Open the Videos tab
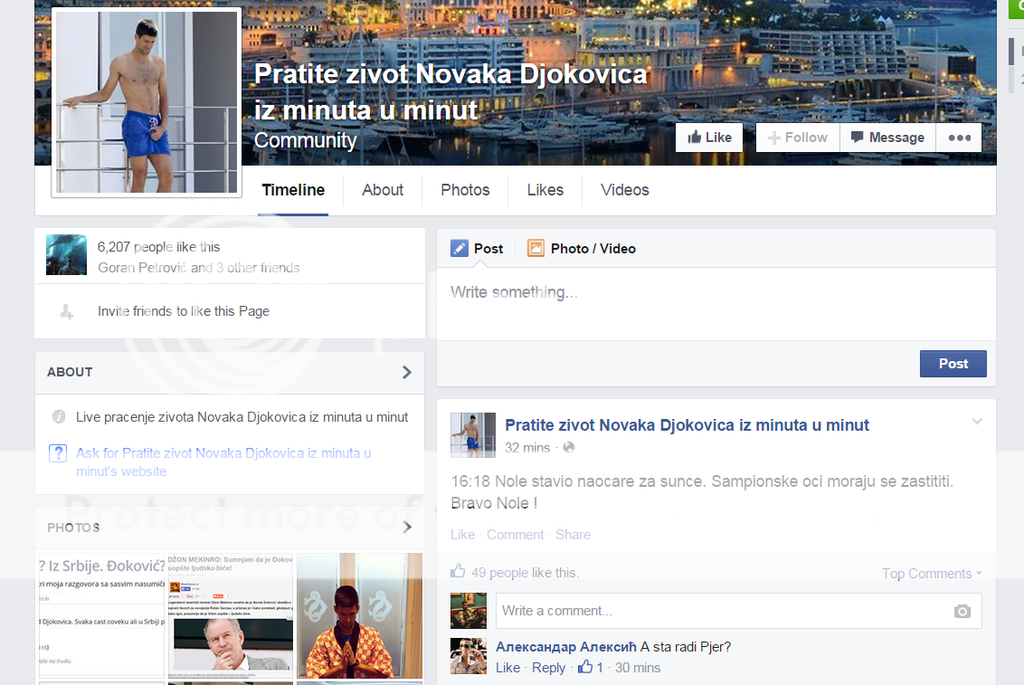1024x685 pixels. click(x=624, y=190)
